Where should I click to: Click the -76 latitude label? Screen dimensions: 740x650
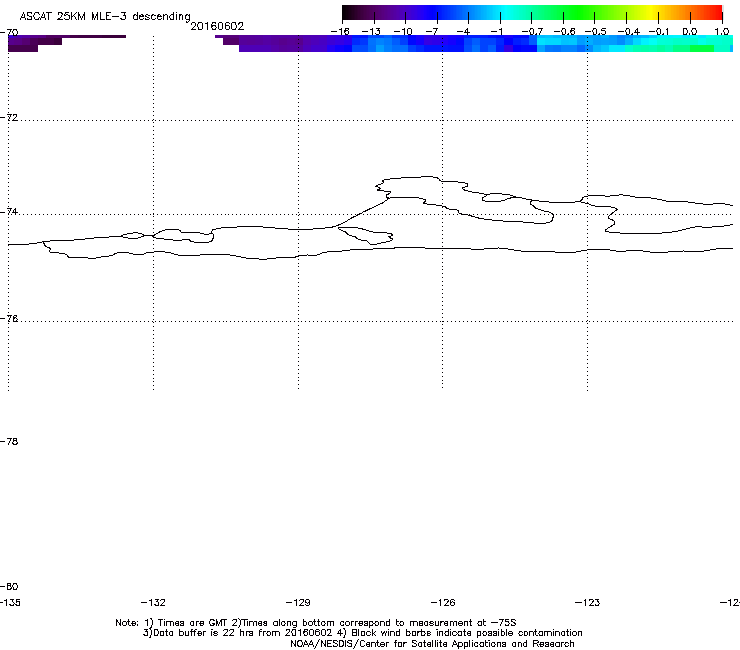click(x=9, y=319)
